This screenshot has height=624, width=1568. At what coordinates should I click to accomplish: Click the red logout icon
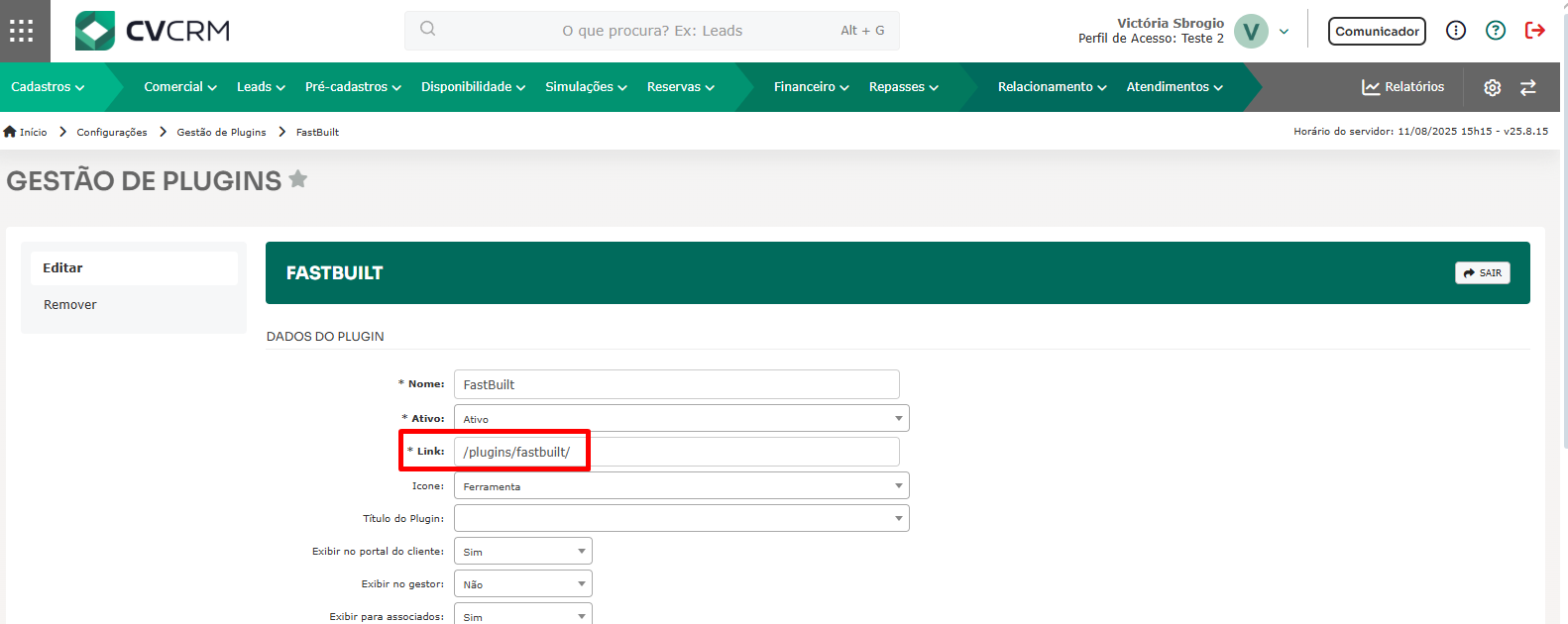click(1535, 31)
